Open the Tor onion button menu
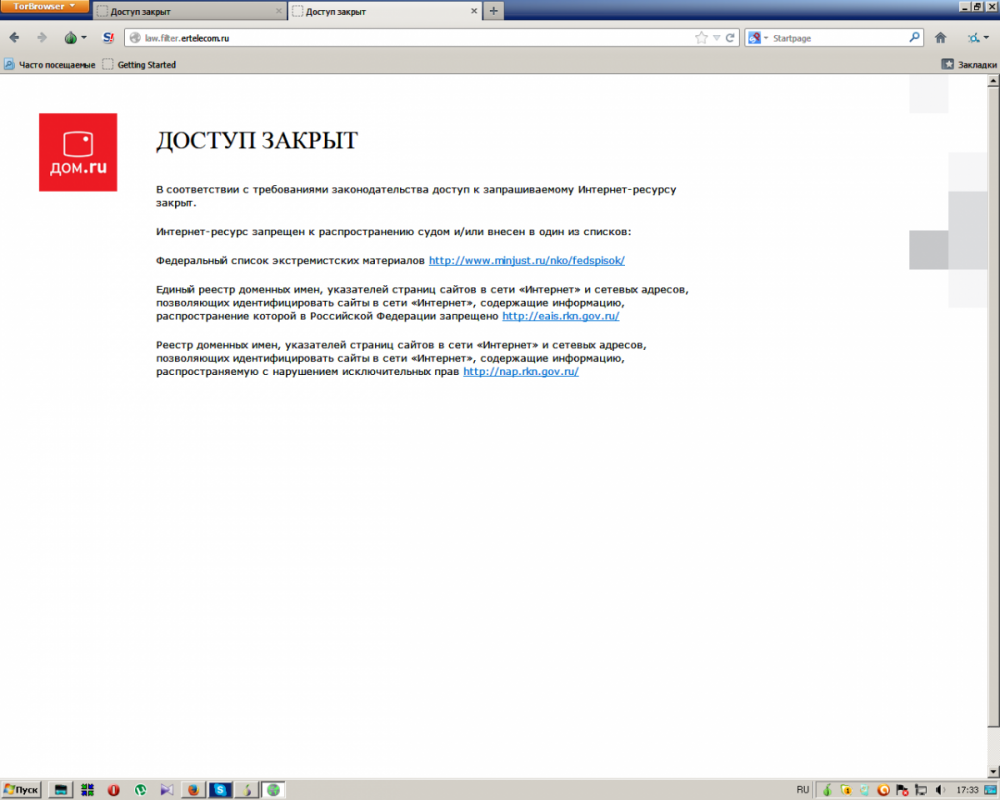Screen dimensions: 1000x800 coord(75,38)
